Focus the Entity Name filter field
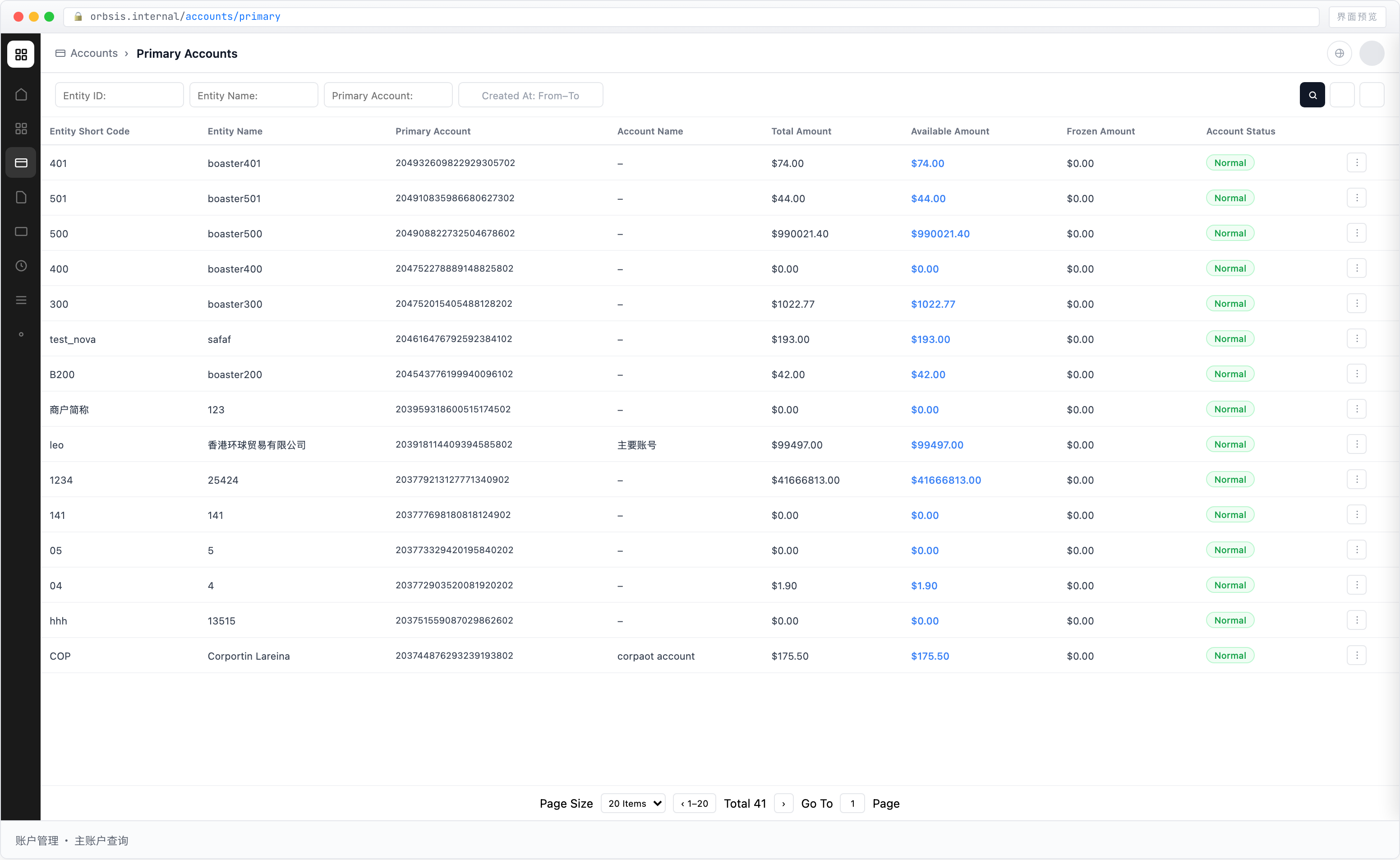Screen dimensions: 1400x860 253,95
